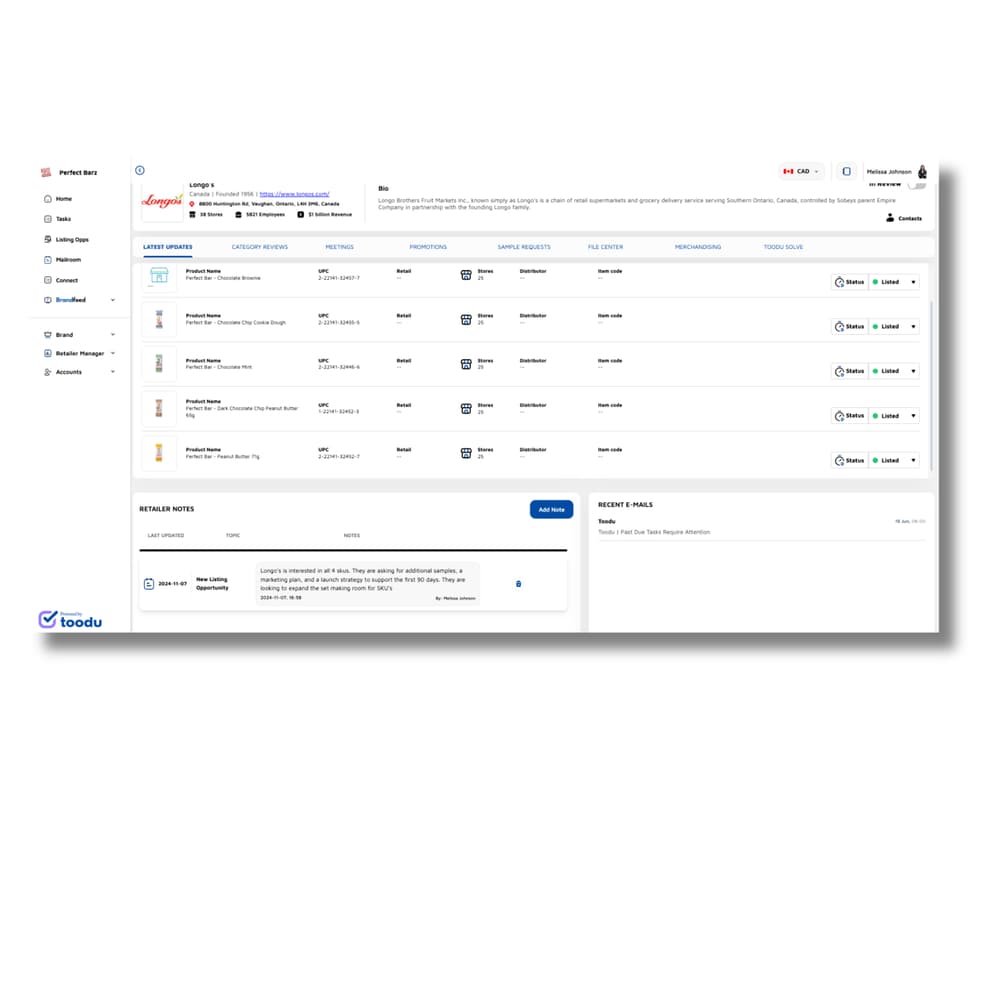The image size is (1000, 1000).
Task: Click store icon in Chocolate Brownie row
Action: click(466, 275)
